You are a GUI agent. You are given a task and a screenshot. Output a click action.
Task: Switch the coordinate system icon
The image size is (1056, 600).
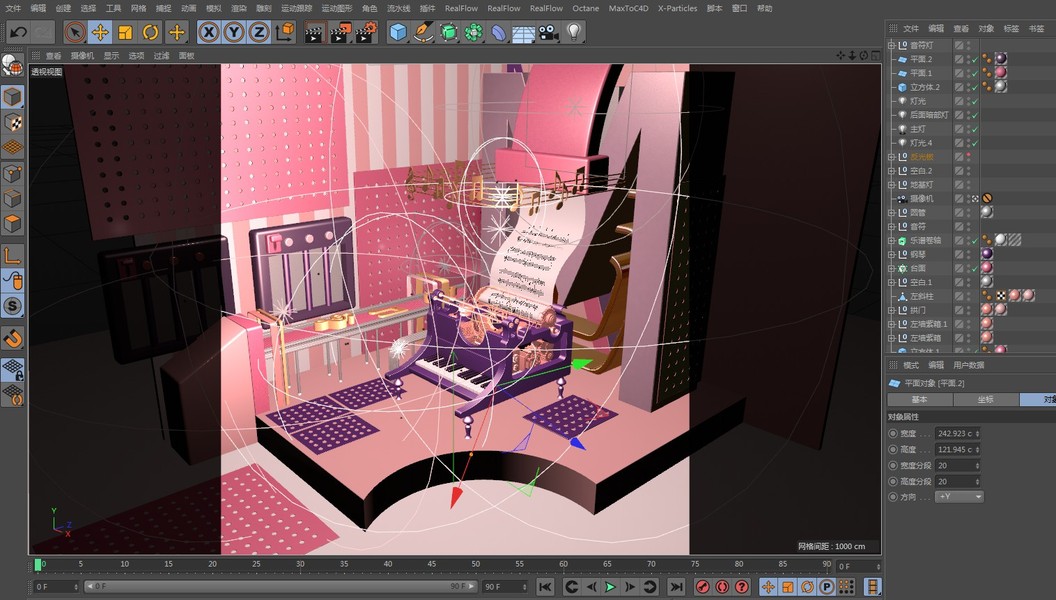(x=285, y=32)
